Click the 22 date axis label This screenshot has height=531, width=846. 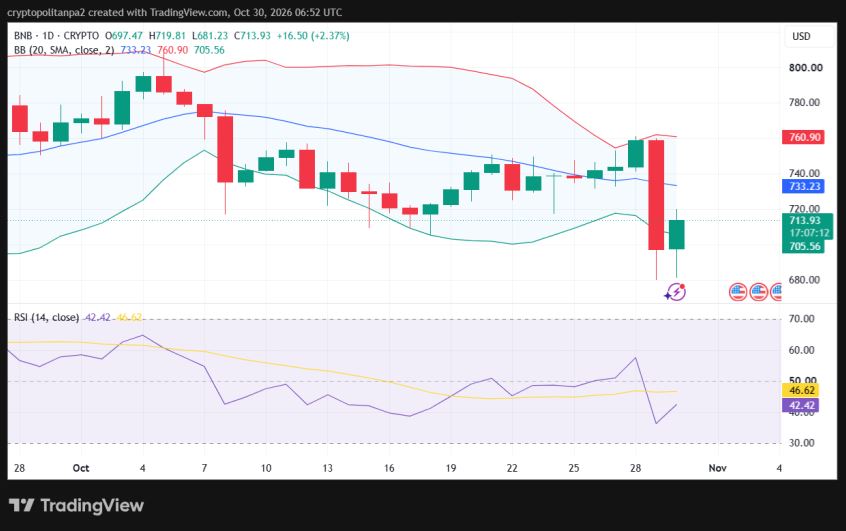[512, 468]
